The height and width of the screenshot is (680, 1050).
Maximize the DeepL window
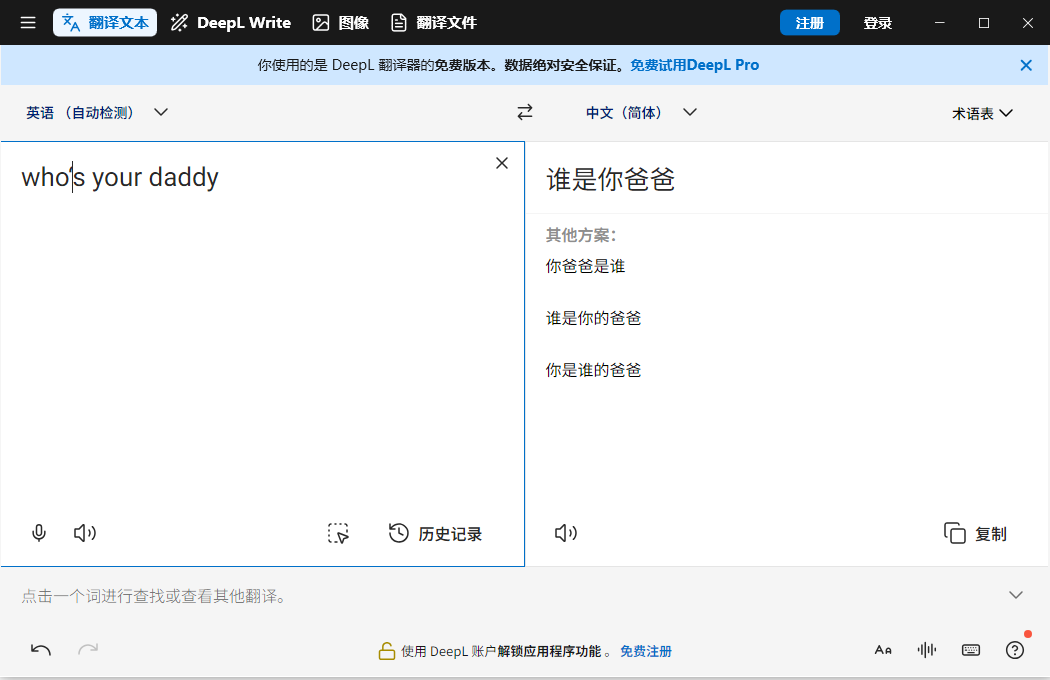click(984, 23)
